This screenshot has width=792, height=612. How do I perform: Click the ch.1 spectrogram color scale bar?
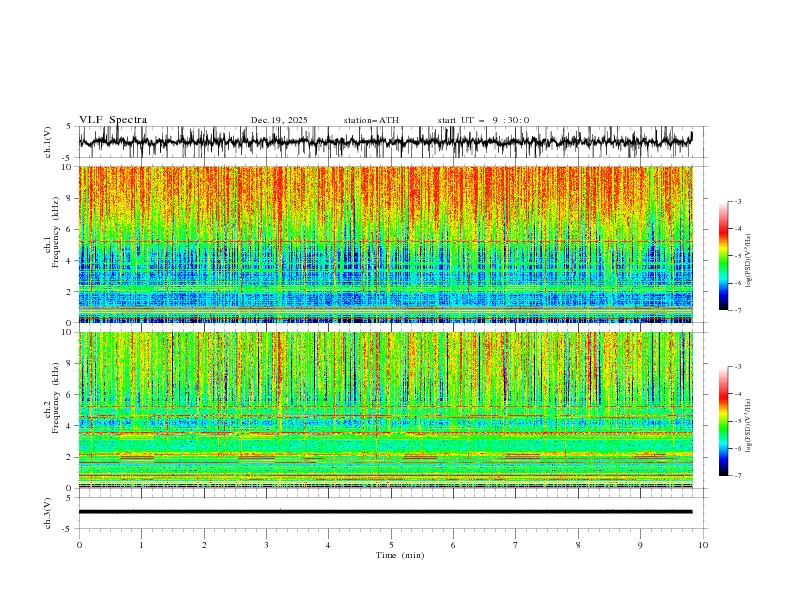pyautogui.click(x=723, y=256)
